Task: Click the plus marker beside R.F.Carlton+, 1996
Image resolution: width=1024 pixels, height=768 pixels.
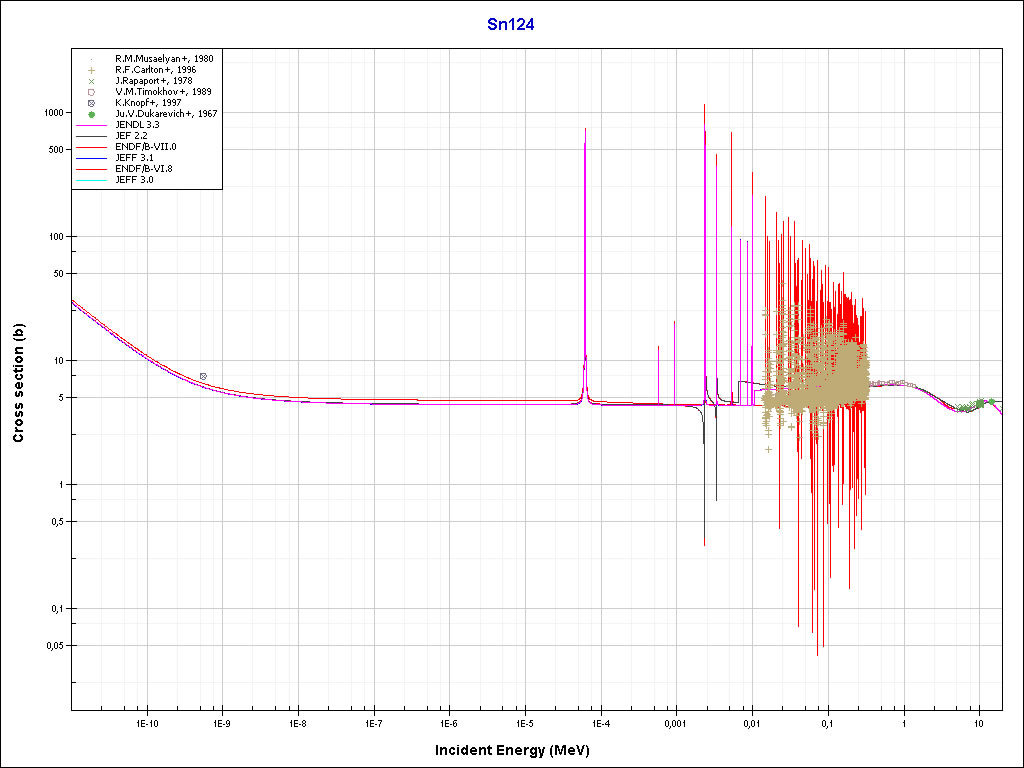Action: click(x=91, y=70)
